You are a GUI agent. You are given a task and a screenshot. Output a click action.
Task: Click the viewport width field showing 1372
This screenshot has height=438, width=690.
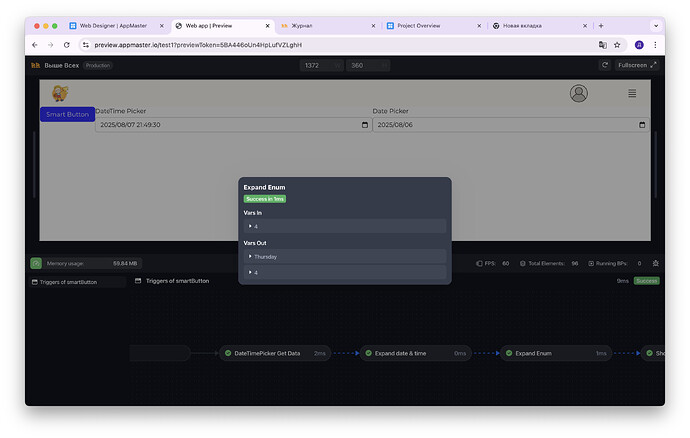[321, 65]
